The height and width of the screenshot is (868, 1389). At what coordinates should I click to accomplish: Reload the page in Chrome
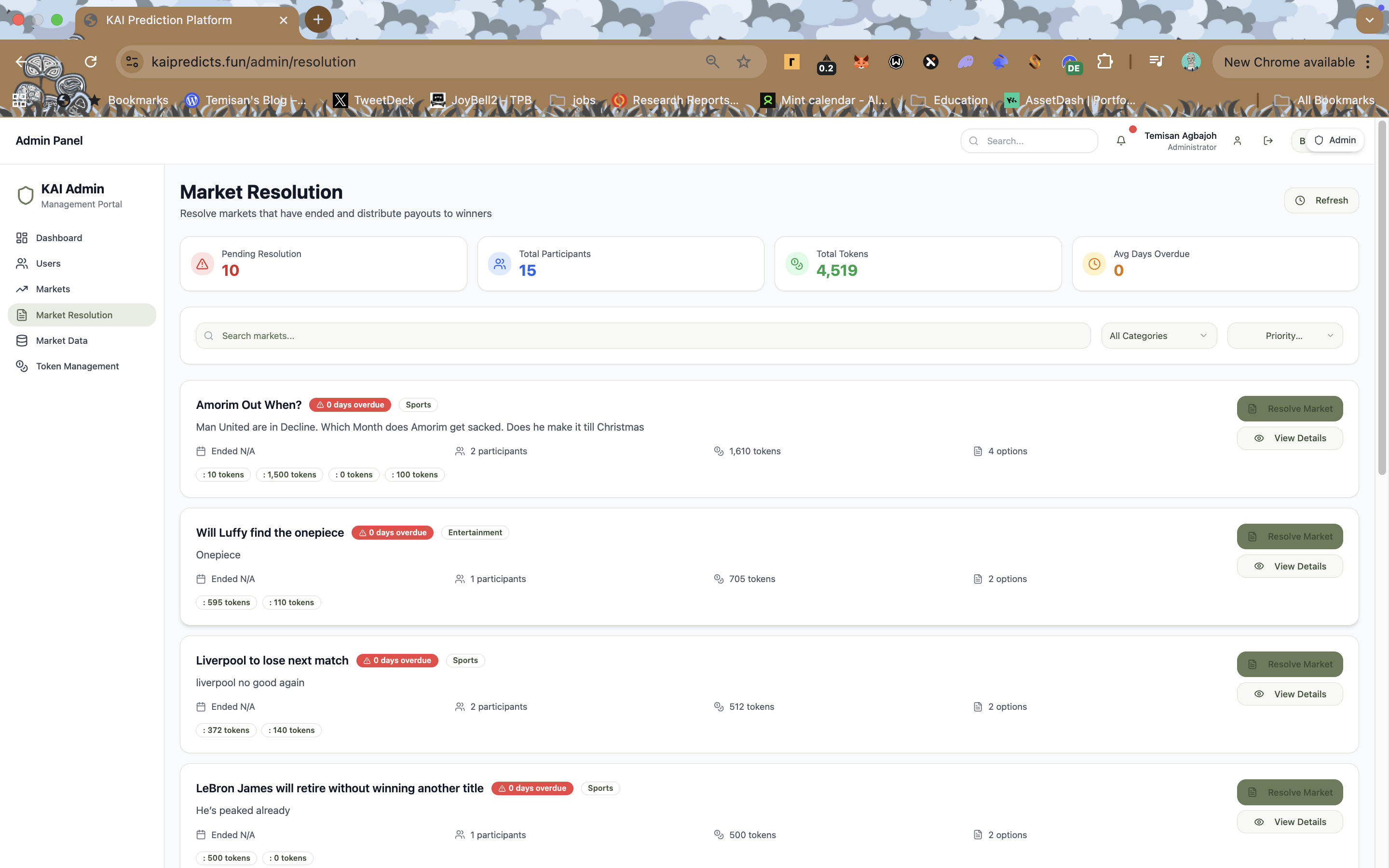coord(91,62)
